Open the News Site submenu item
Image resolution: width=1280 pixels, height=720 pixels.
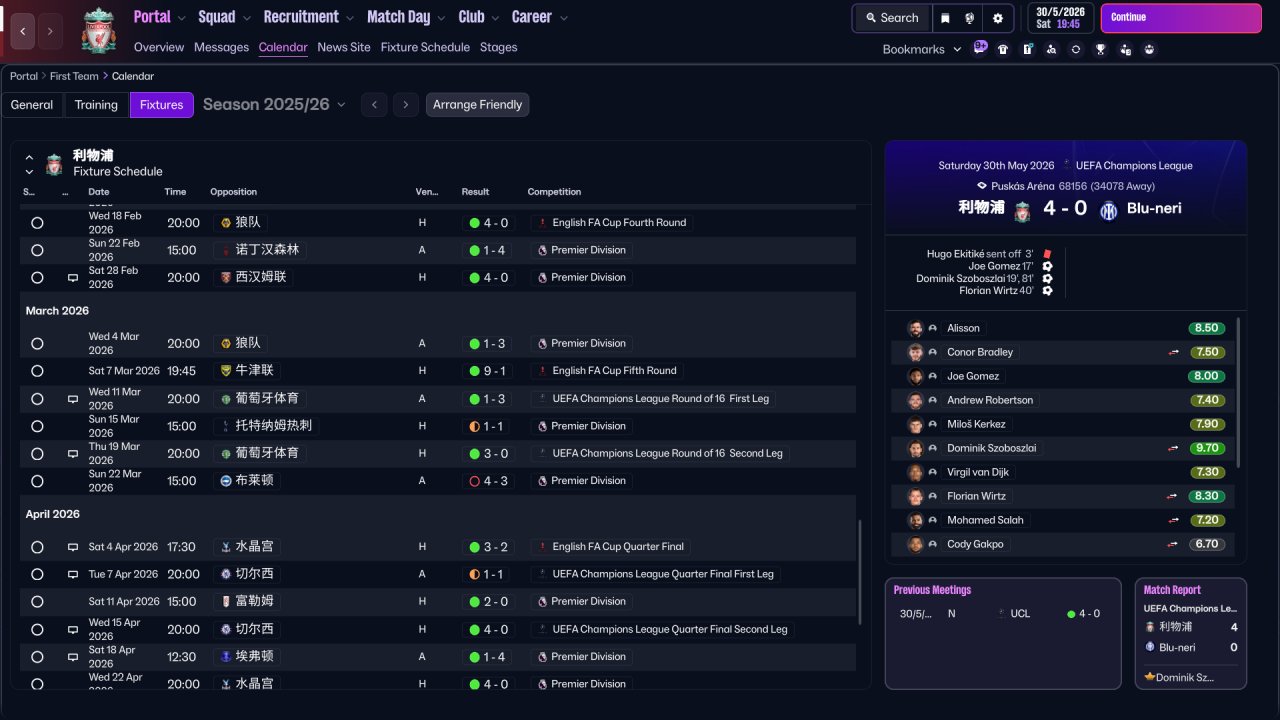344,47
